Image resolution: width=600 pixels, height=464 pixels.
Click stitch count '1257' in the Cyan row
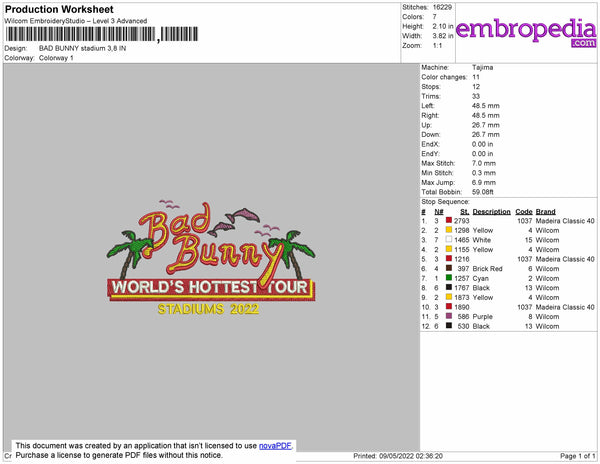(x=461, y=278)
